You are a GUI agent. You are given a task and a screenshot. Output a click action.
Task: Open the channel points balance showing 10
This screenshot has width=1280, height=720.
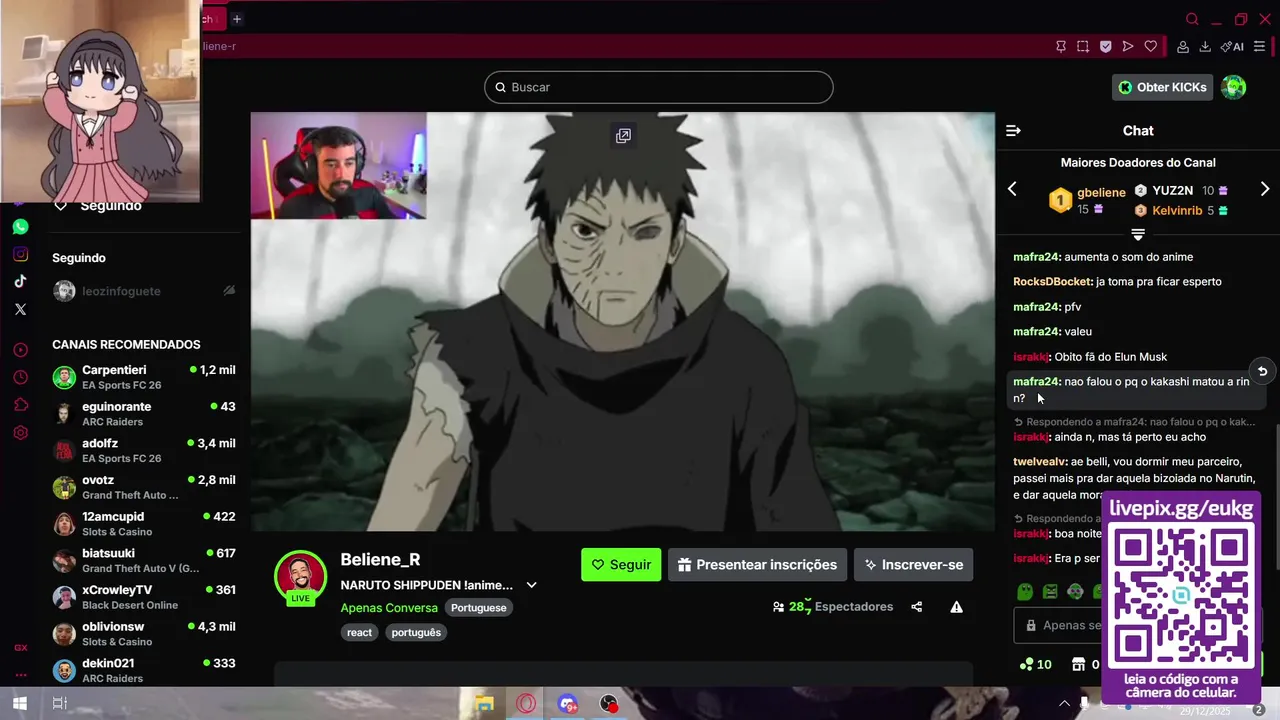pos(1036,664)
